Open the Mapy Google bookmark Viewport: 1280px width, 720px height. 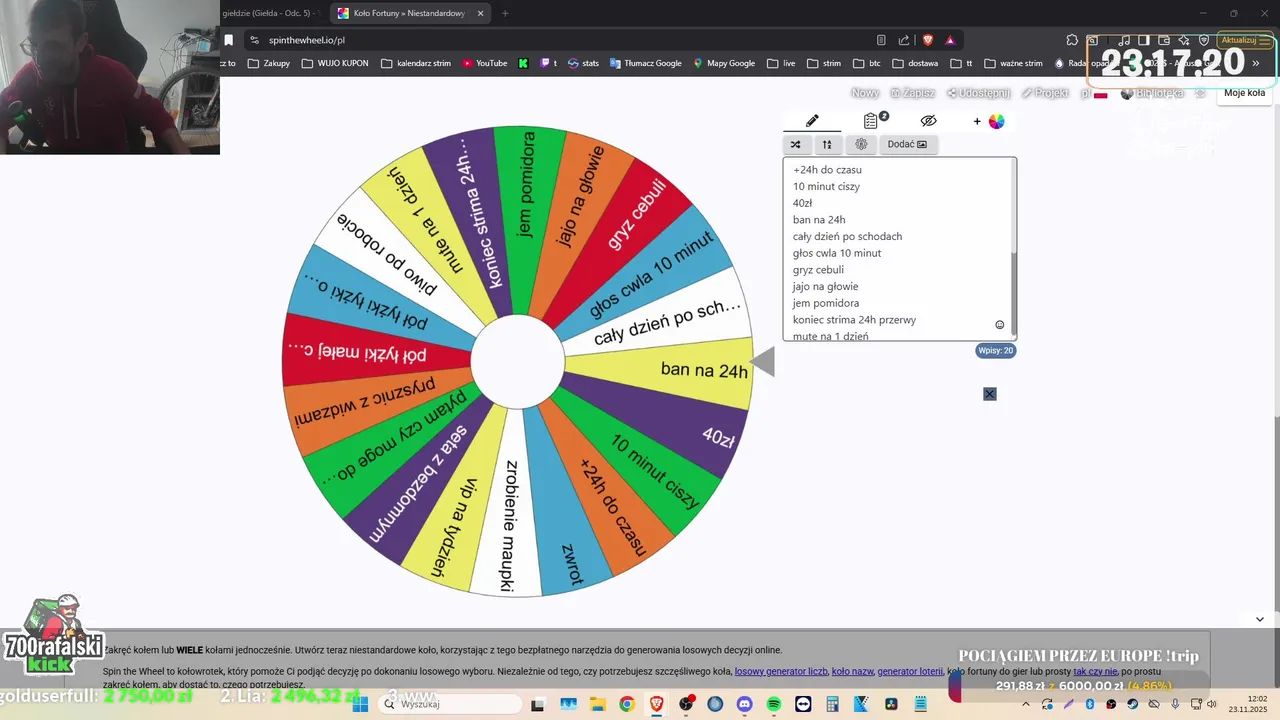[x=724, y=63]
